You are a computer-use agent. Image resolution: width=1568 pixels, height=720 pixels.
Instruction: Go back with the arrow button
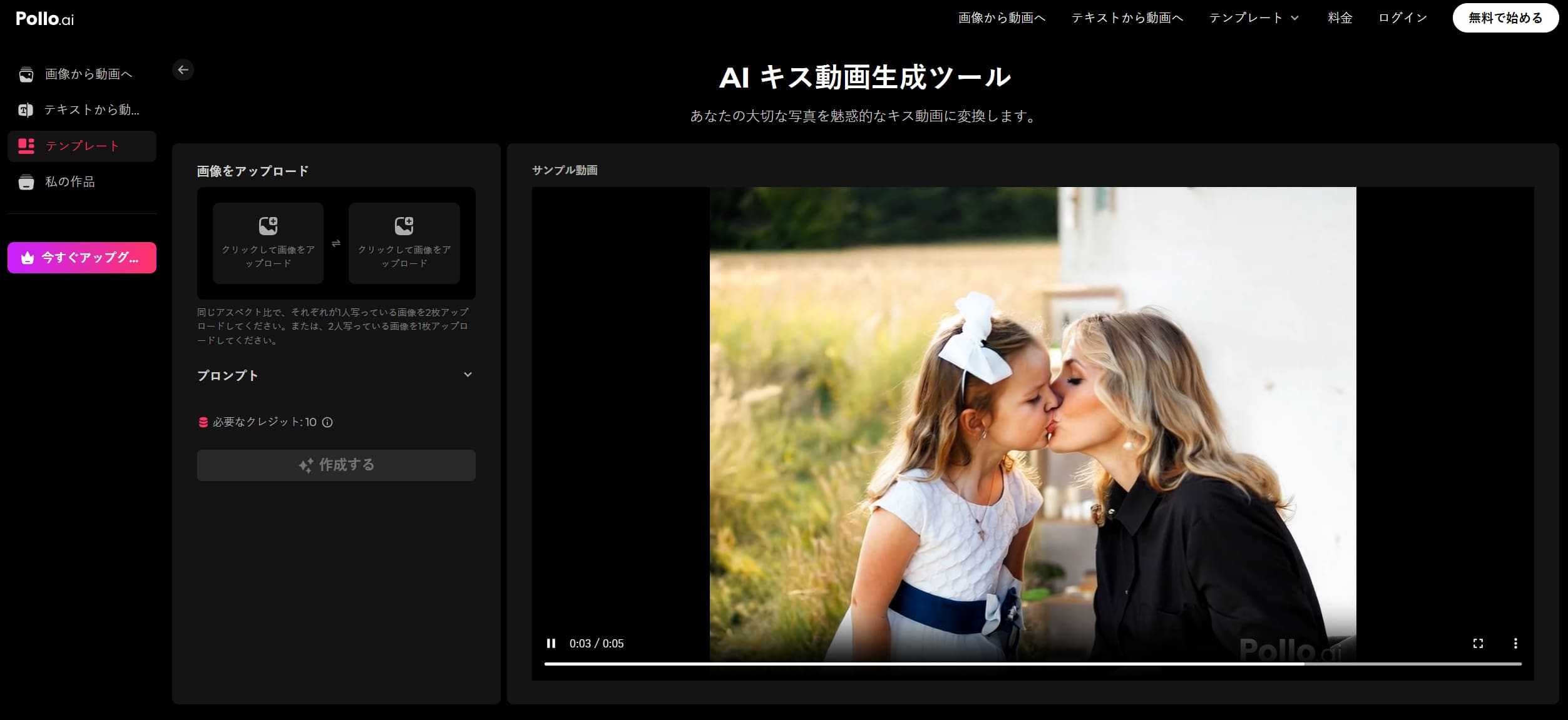(183, 69)
